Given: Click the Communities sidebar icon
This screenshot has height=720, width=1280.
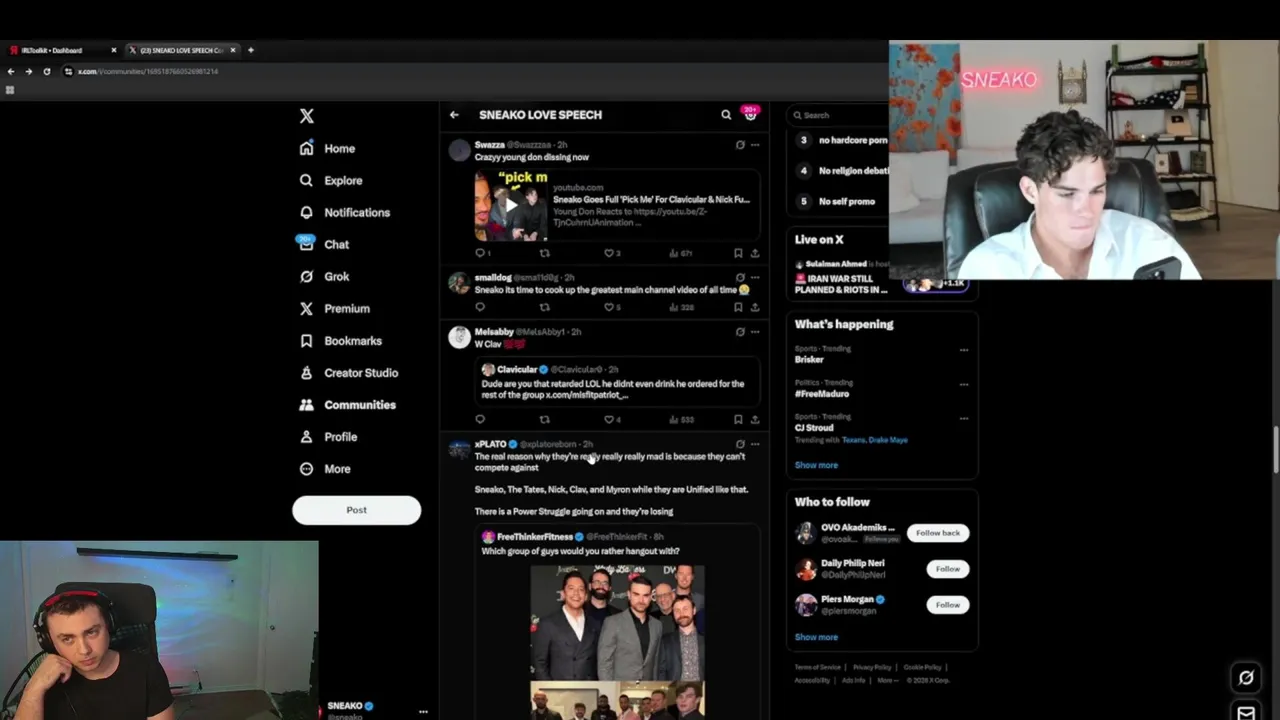Looking at the screenshot, I should pos(306,404).
